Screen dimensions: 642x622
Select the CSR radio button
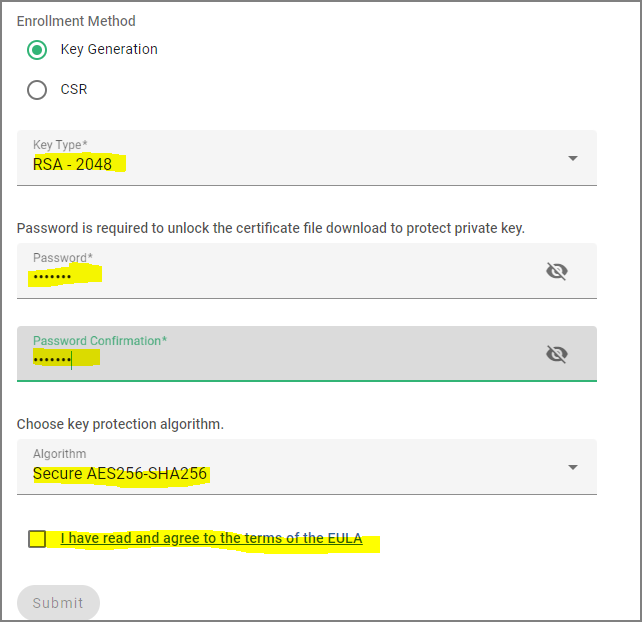tap(37, 90)
